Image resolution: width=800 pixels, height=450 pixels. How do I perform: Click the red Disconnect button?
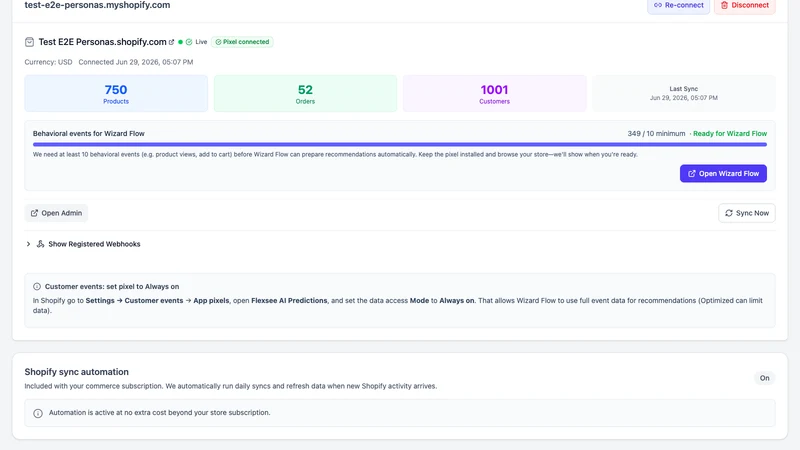coord(745,6)
